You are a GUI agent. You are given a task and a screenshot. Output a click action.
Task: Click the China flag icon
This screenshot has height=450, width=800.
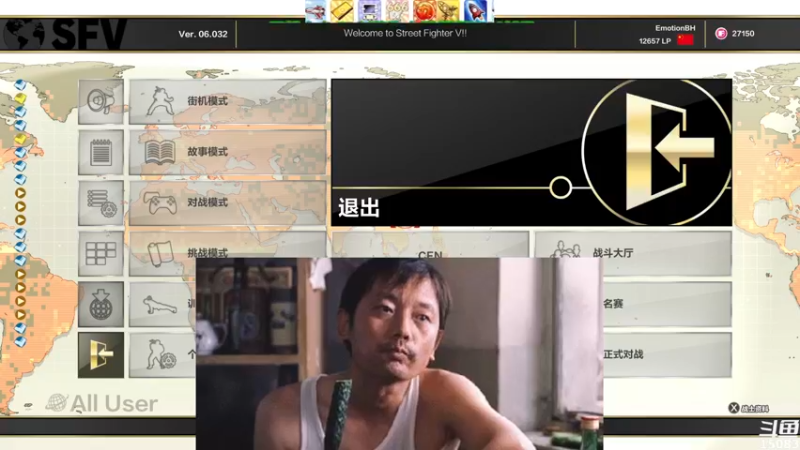685,40
